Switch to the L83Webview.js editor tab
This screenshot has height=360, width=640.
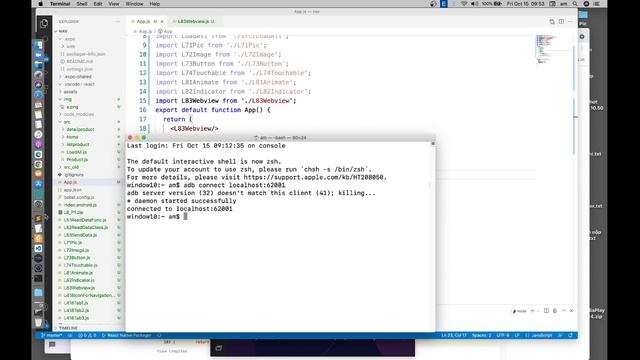pos(193,21)
